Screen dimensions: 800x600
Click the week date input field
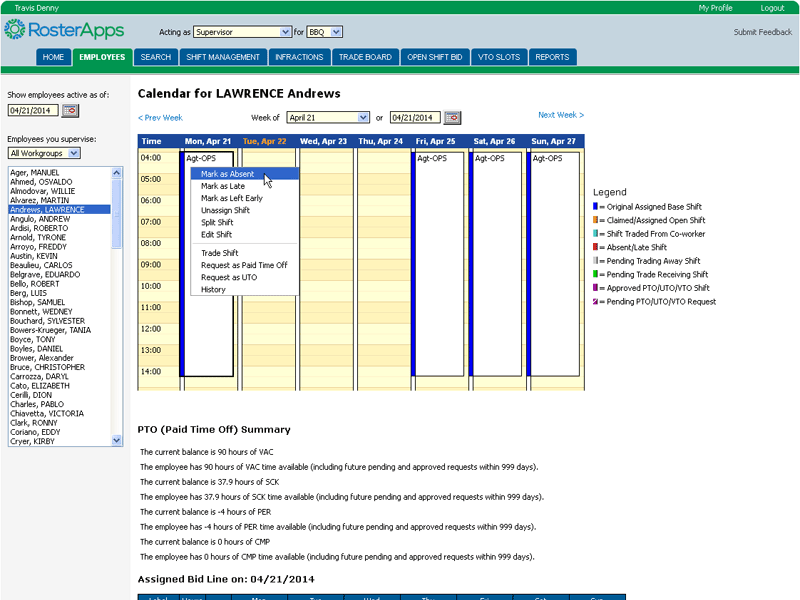pos(414,117)
